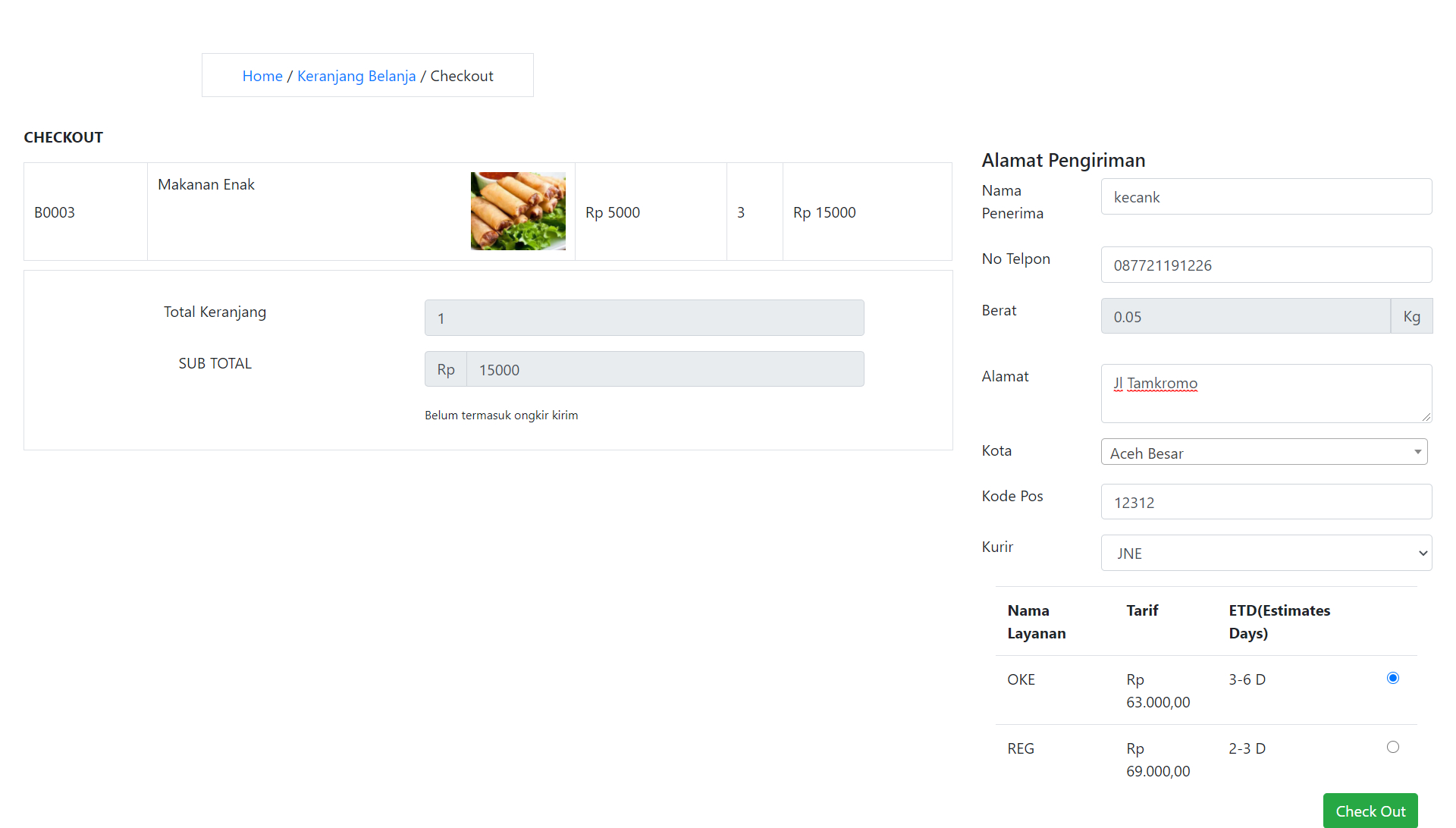Viewport: 1456px width, 828px height.
Task: Click the Kode Pos input field
Action: pos(1266,502)
